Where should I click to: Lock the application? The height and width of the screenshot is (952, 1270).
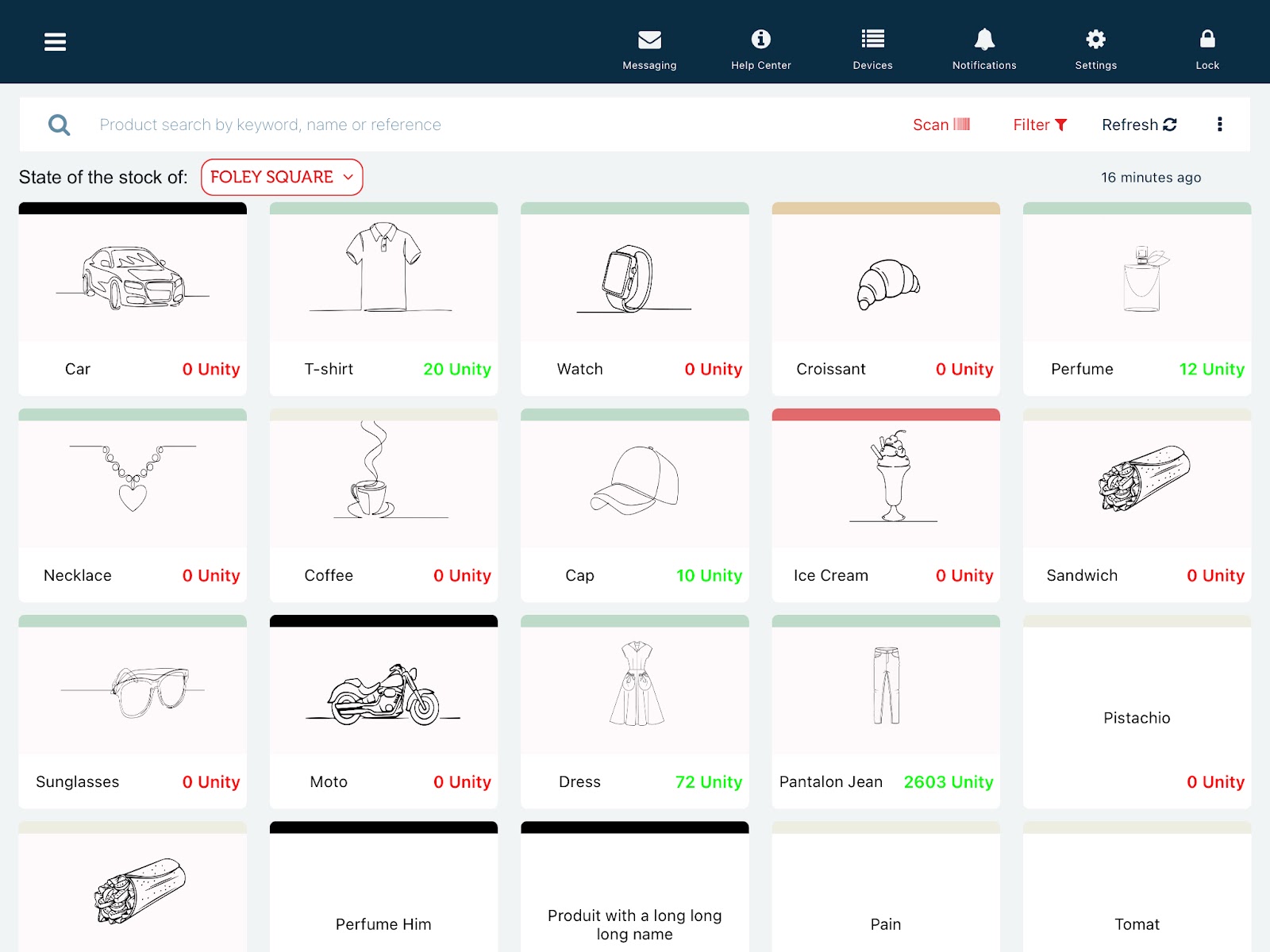1207,49
